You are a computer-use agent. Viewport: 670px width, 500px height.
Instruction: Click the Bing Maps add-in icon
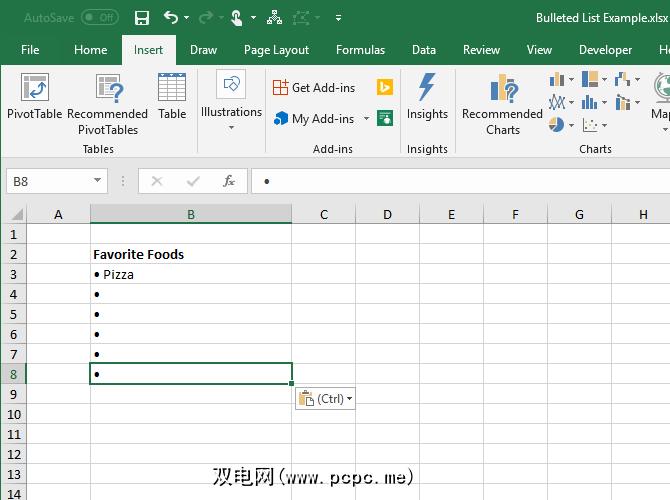point(384,88)
